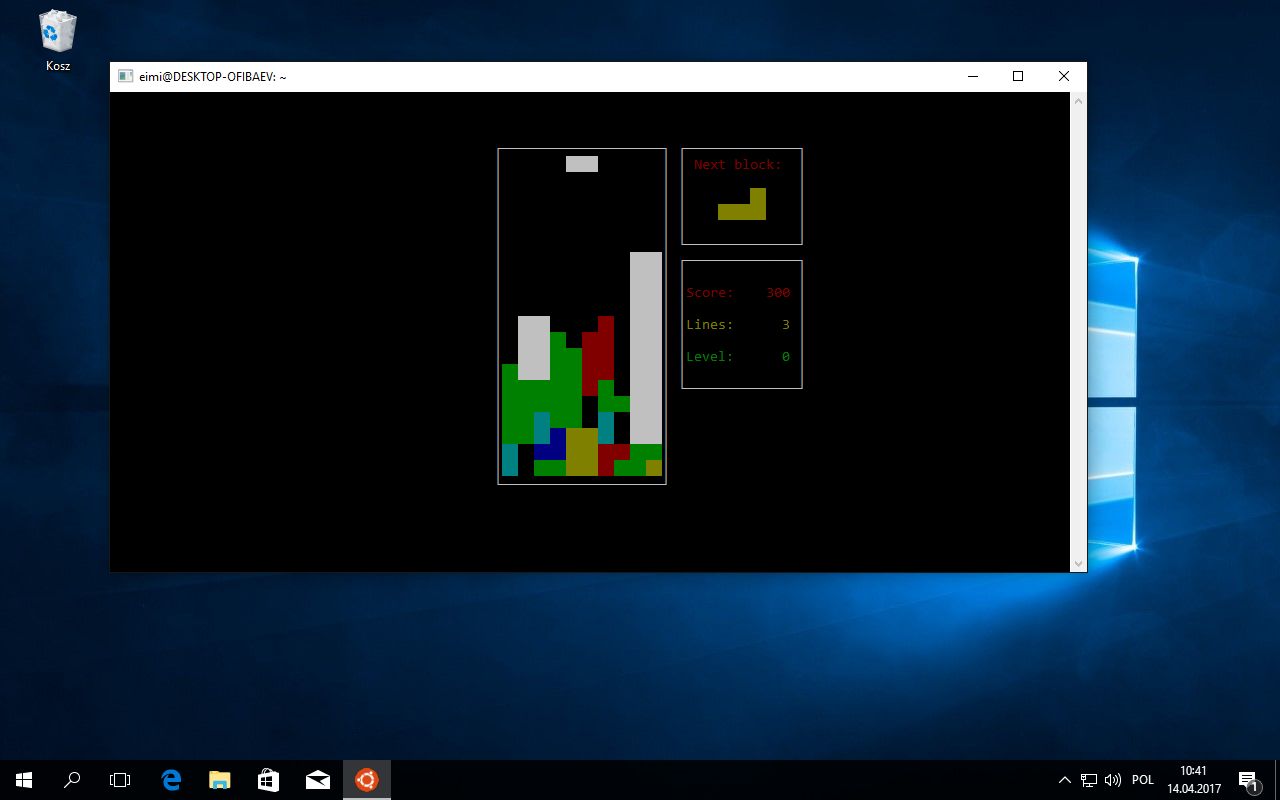The height and width of the screenshot is (800, 1280).
Task: Click the terminal window system menu icon
Action: tap(124, 76)
